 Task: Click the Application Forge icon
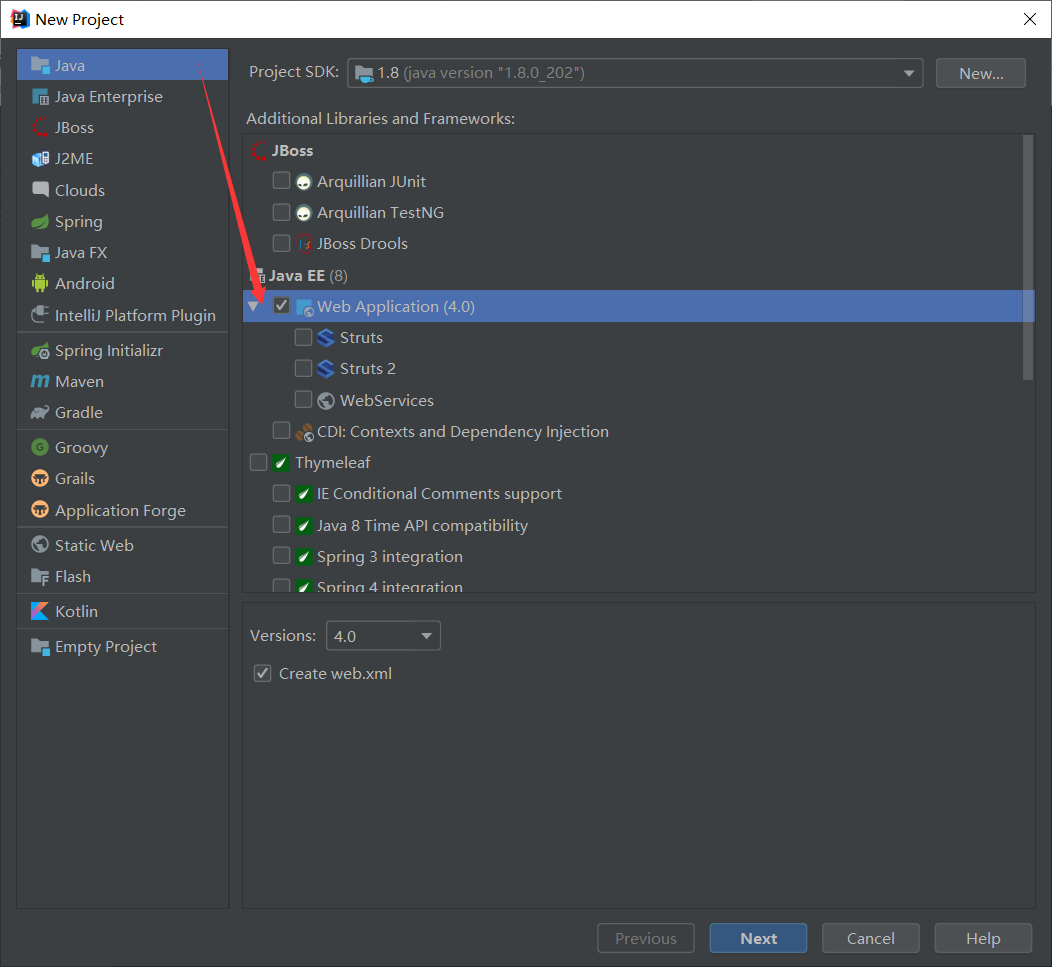pyautogui.click(x=40, y=509)
